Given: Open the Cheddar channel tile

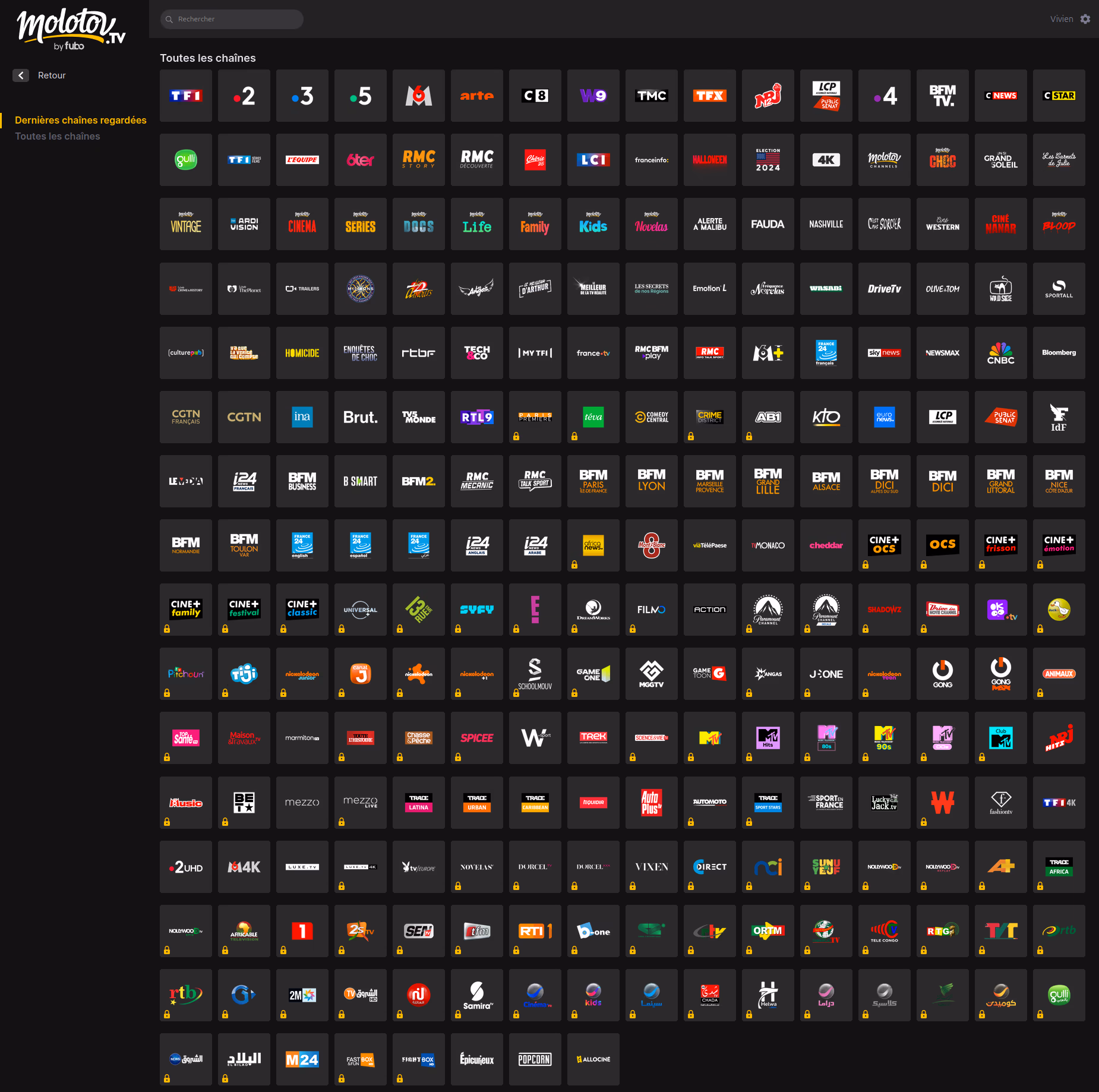Looking at the screenshot, I should pos(826,545).
